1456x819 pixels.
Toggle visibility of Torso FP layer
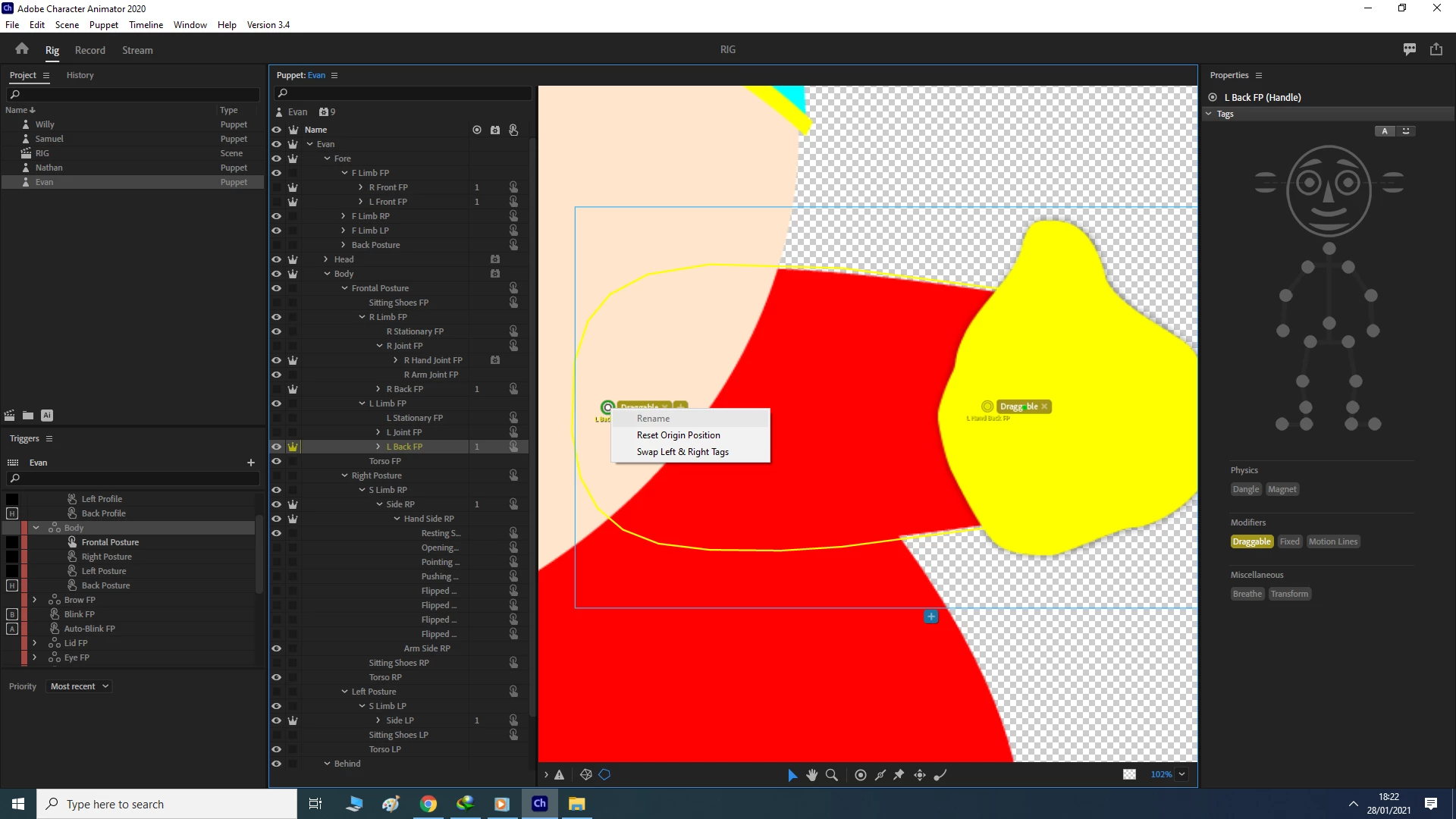(x=276, y=461)
